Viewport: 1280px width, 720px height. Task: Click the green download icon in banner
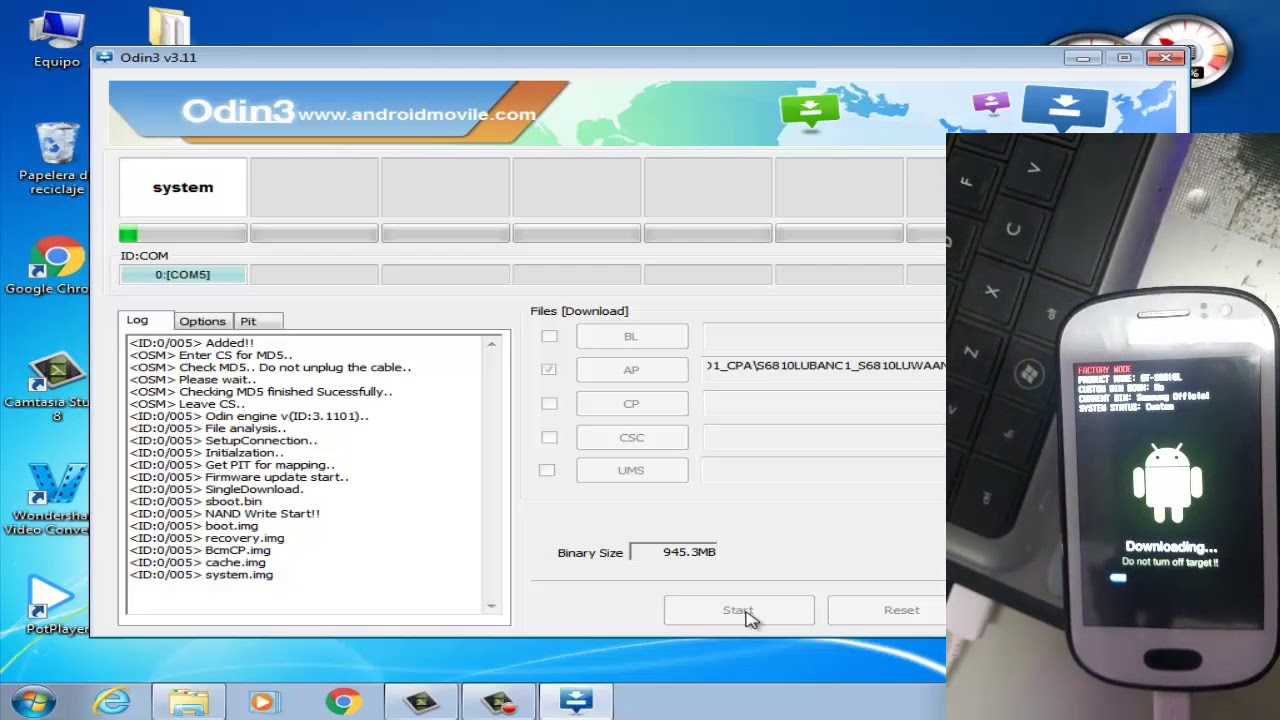click(809, 110)
